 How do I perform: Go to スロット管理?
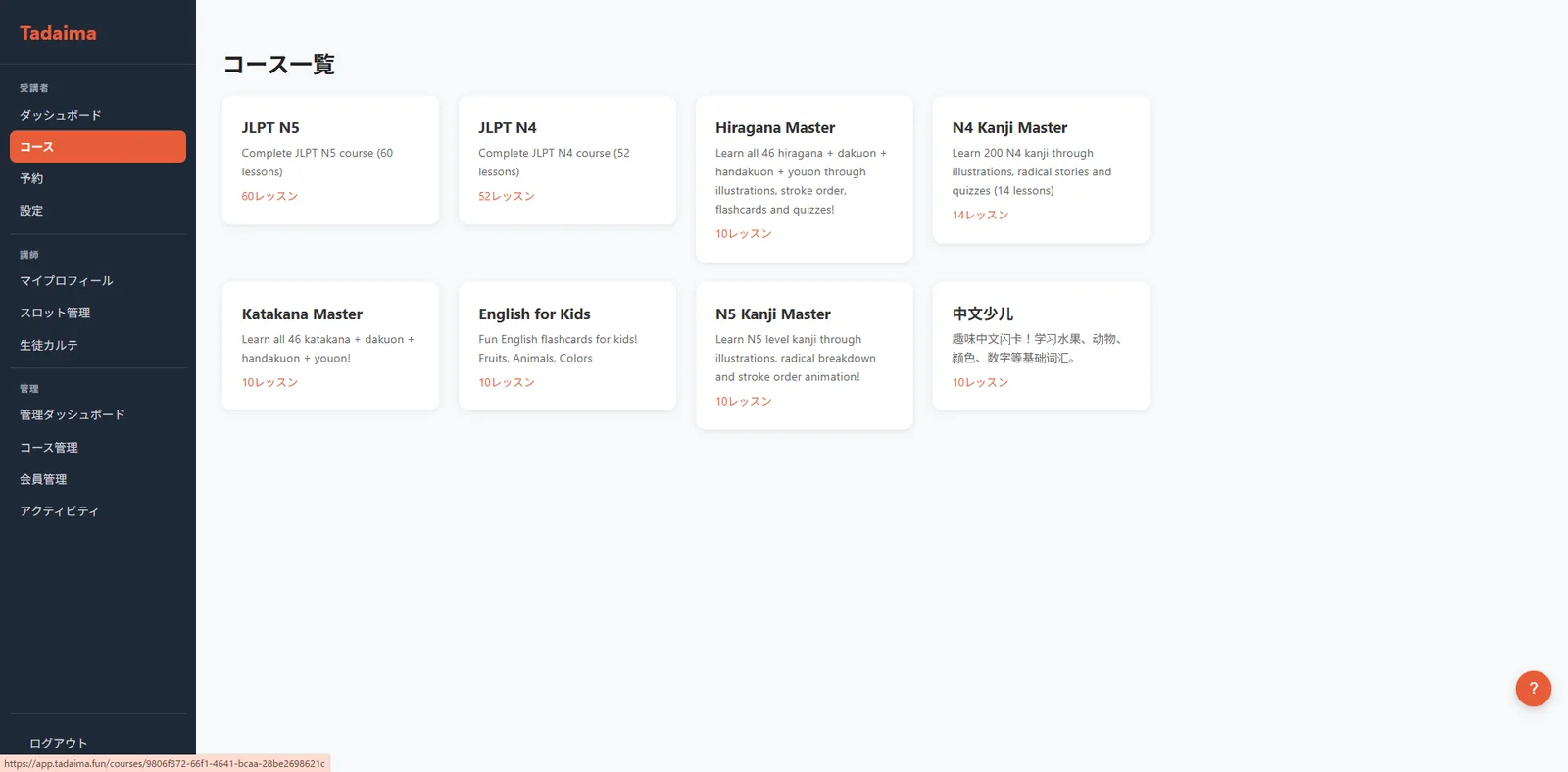(x=98, y=313)
